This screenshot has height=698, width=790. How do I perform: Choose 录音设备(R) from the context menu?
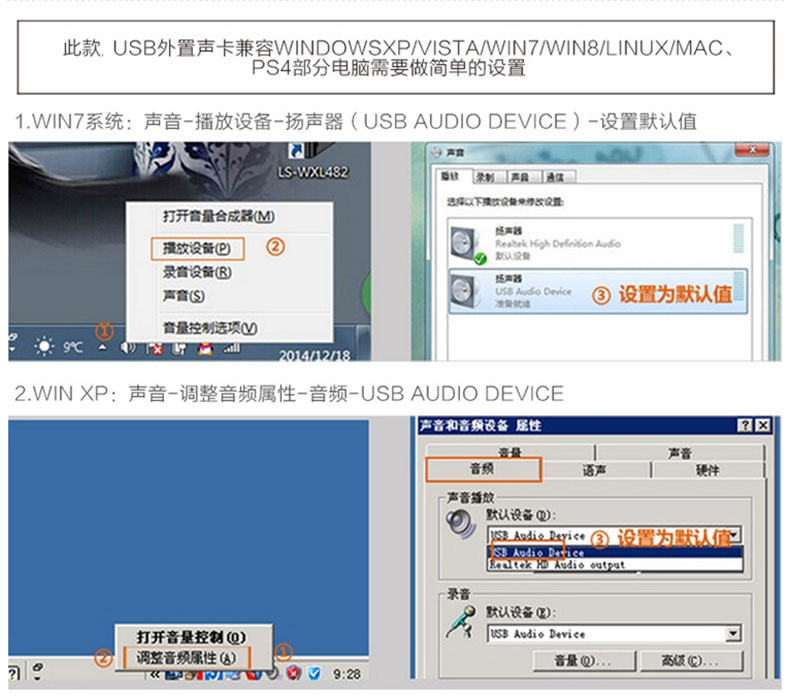click(x=197, y=273)
